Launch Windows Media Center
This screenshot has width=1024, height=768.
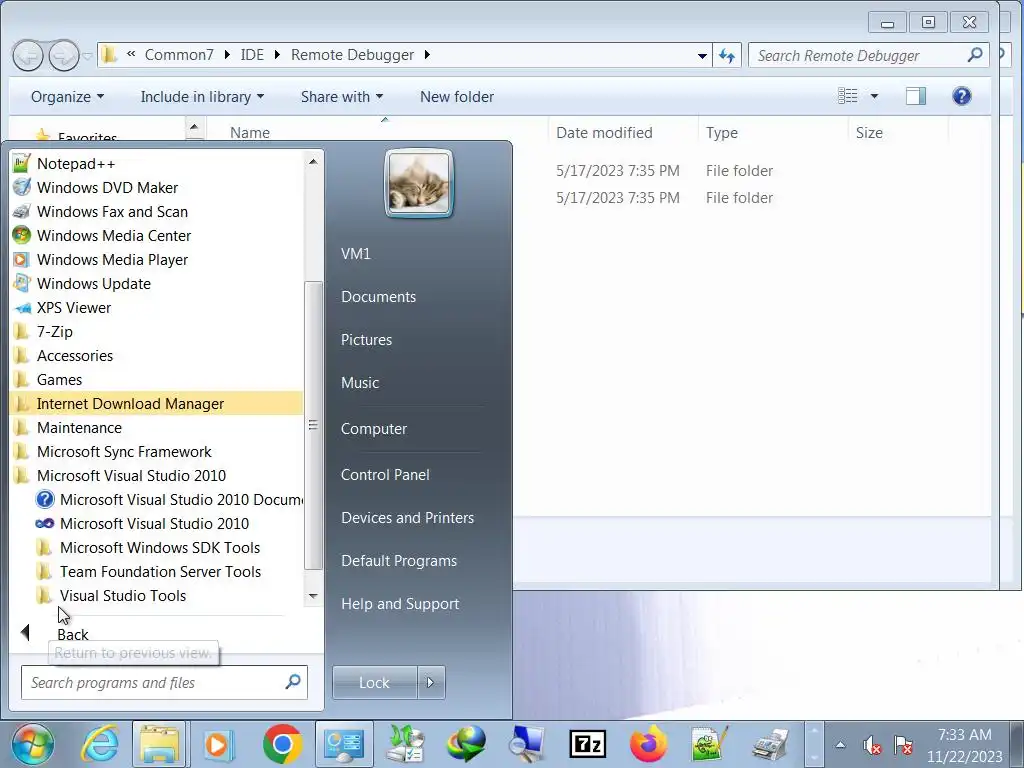114,236
